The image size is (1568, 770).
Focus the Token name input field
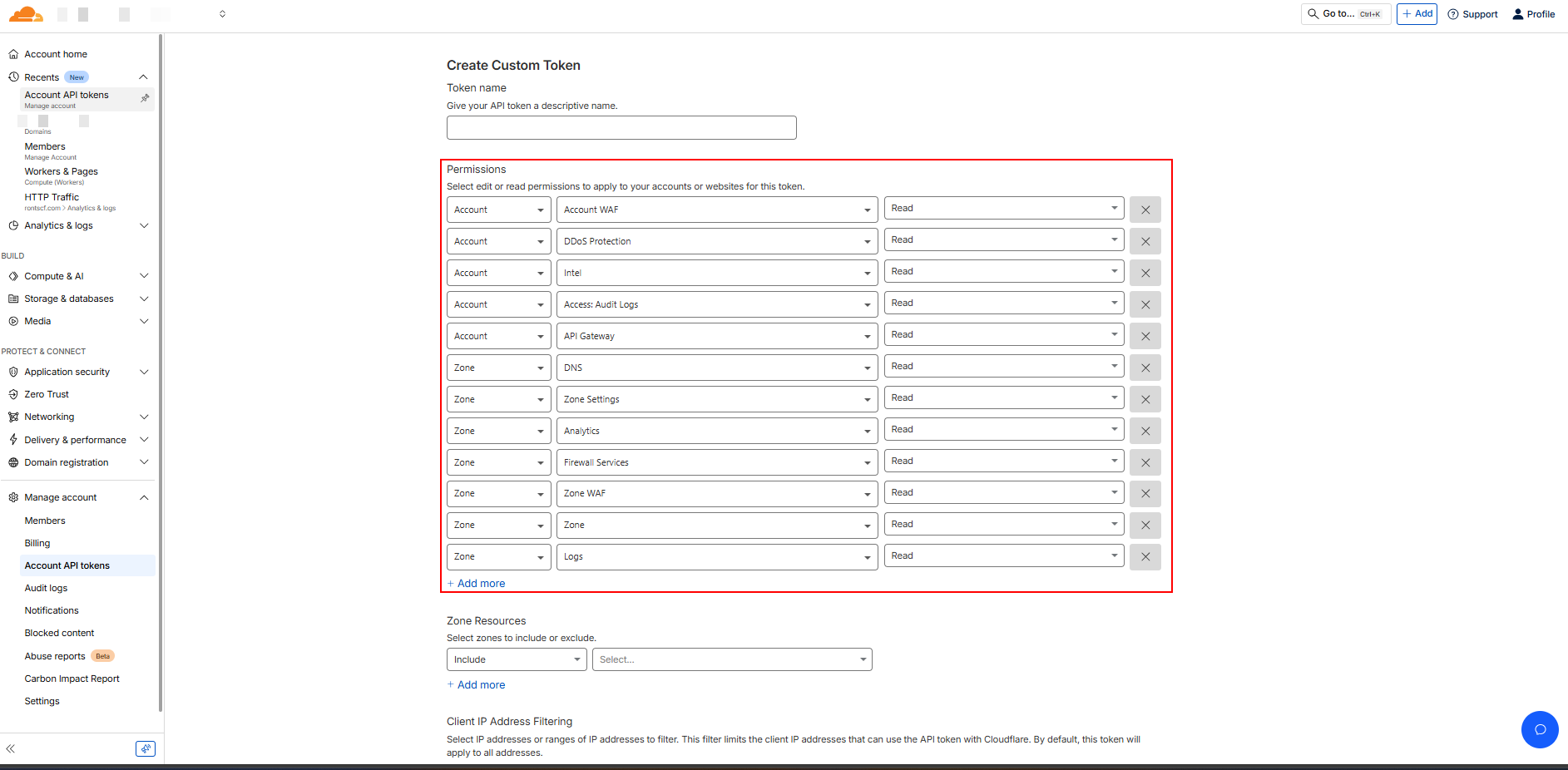tap(621, 127)
